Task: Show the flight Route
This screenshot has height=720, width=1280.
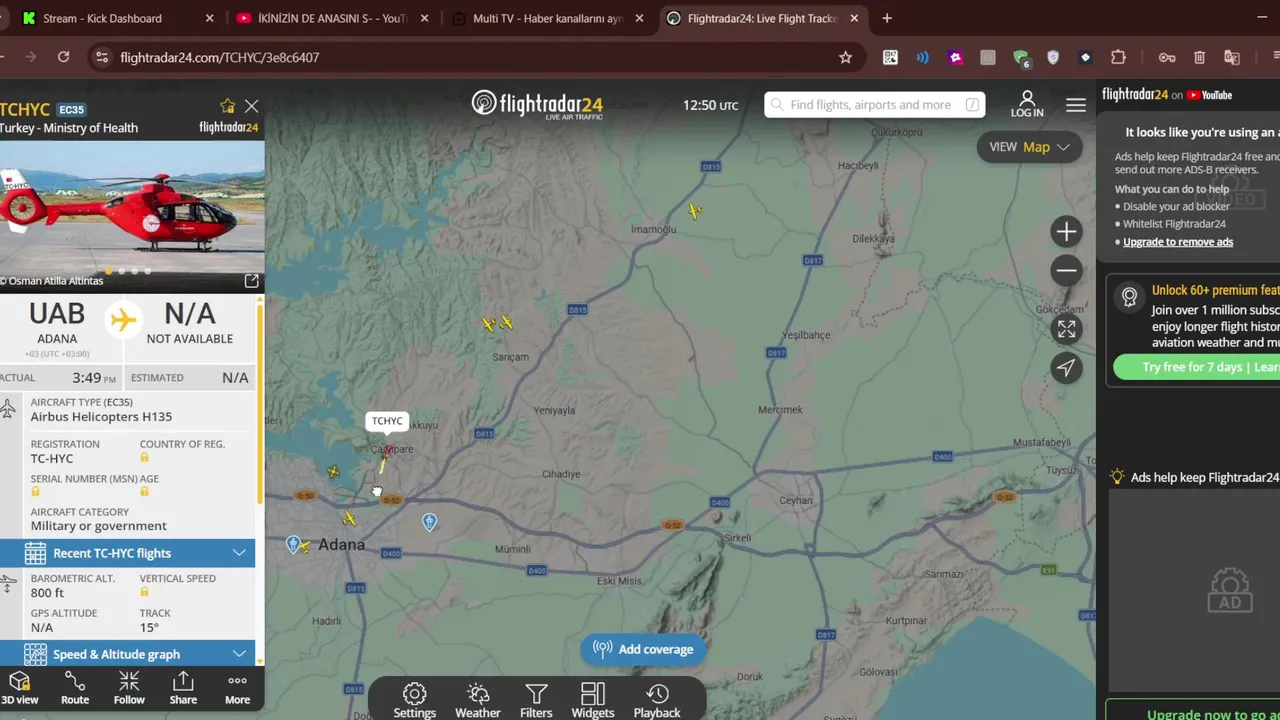Action: pyautogui.click(x=75, y=688)
